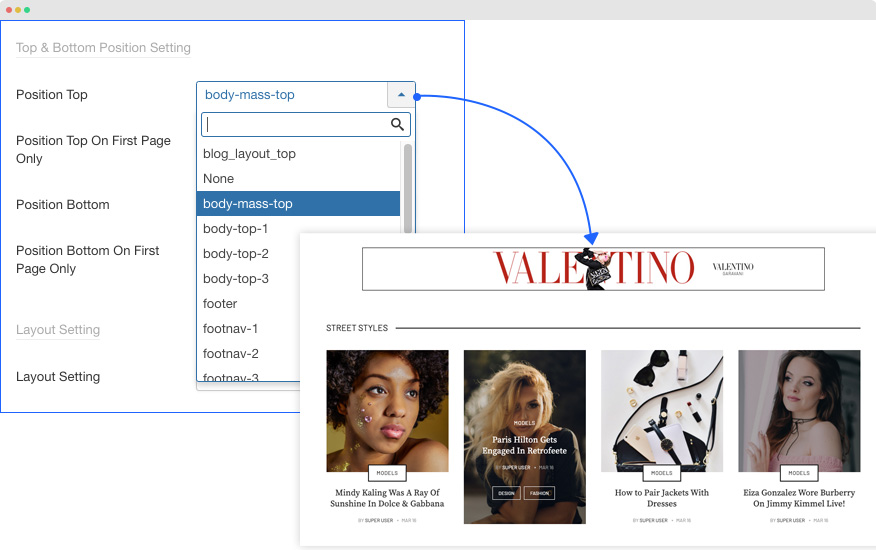Open How to Pair Jackets With Dresses
The width and height of the screenshot is (876, 550).
click(x=662, y=498)
